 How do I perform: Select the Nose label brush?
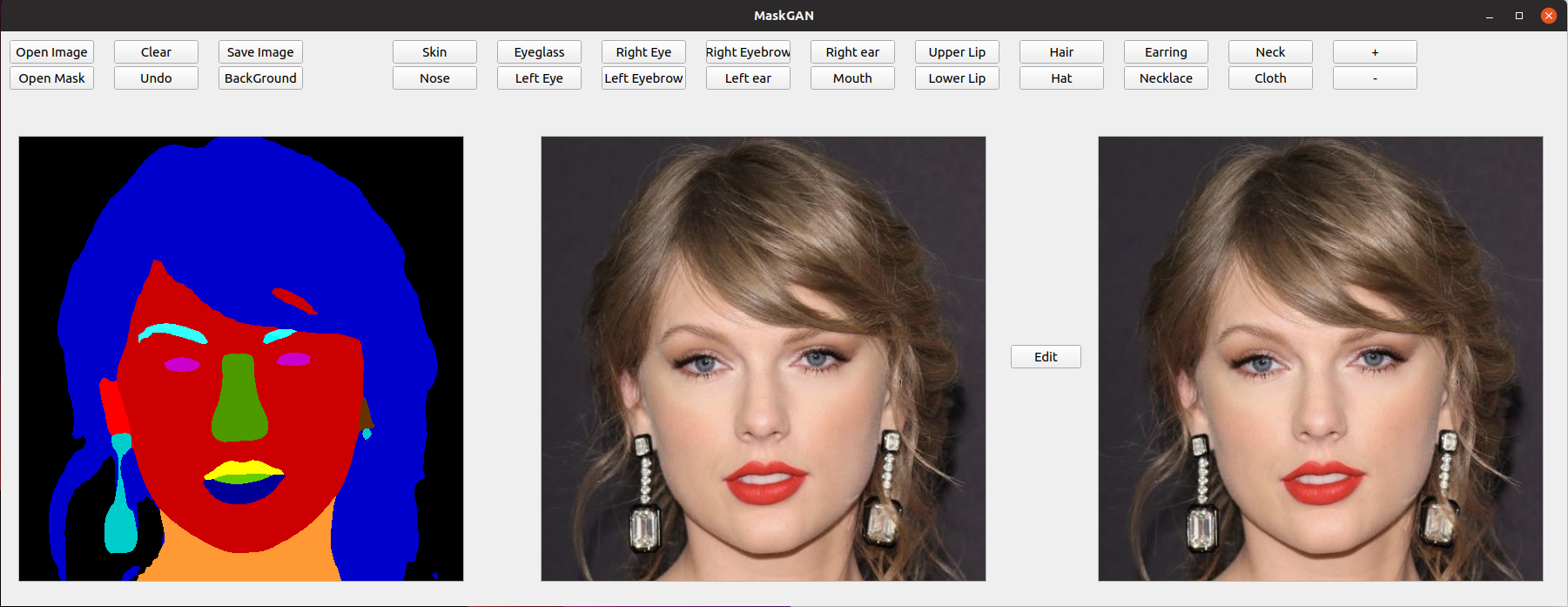click(434, 78)
